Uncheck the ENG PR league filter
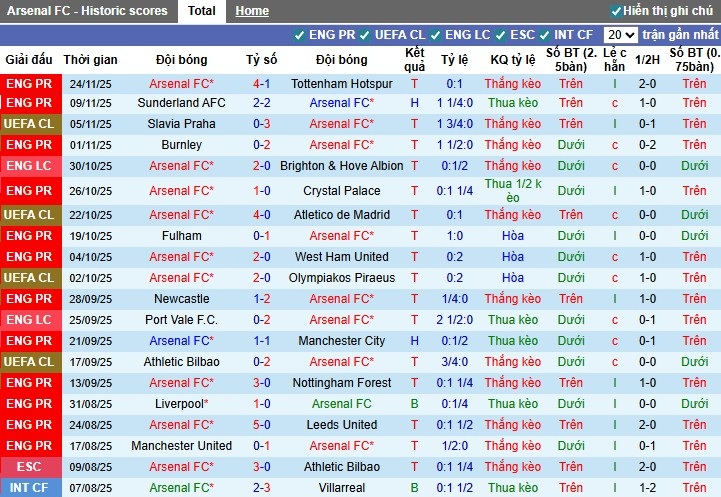The height and width of the screenshot is (497, 721). point(300,35)
